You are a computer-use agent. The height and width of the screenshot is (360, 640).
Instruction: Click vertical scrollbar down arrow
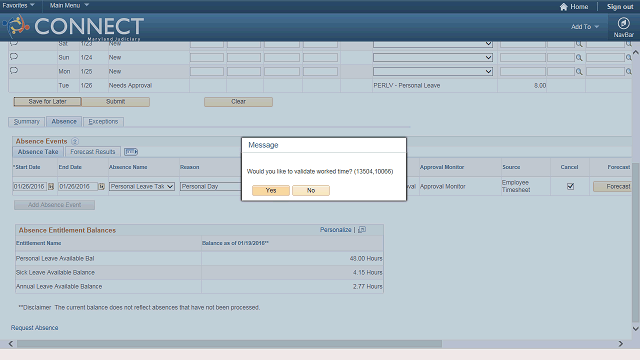tap(636, 329)
